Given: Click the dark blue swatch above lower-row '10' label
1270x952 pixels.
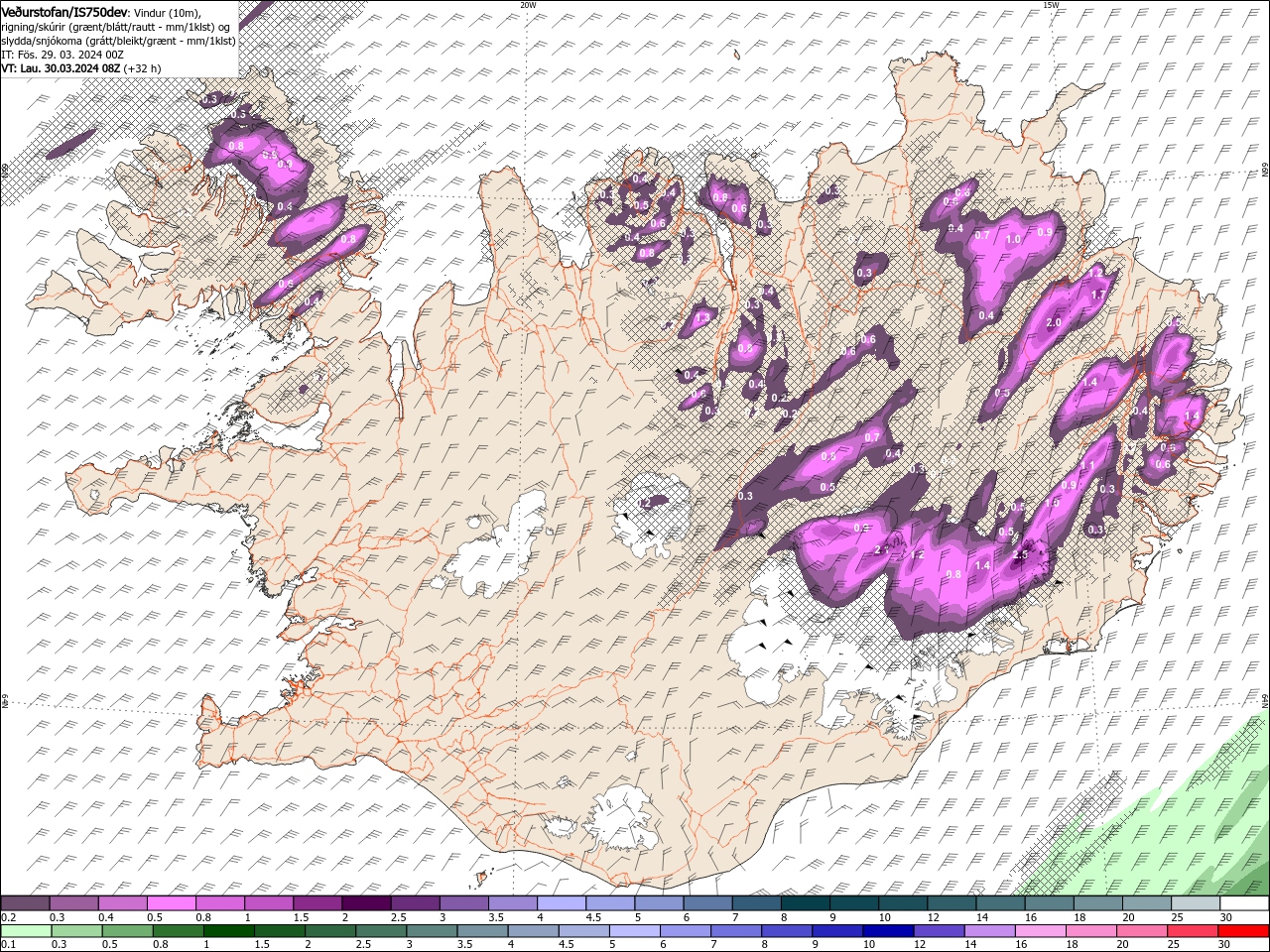Looking at the screenshot, I should click(887, 931).
